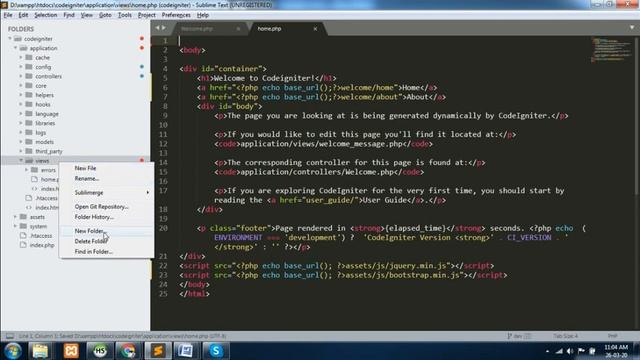Toggle side bar via status bar icon
640x360 pixels.
click(x=9, y=336)
